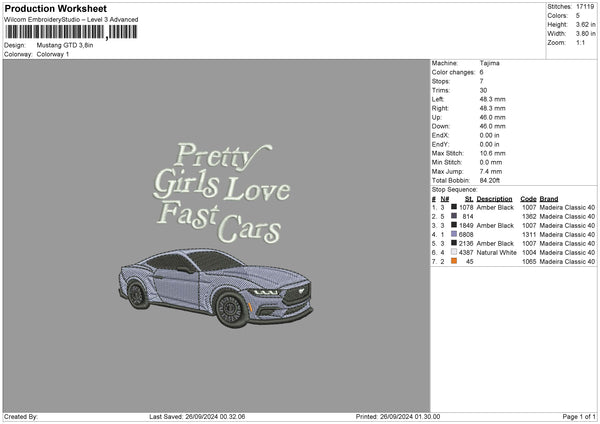Click the 'Code' column header

coord(528,199)
